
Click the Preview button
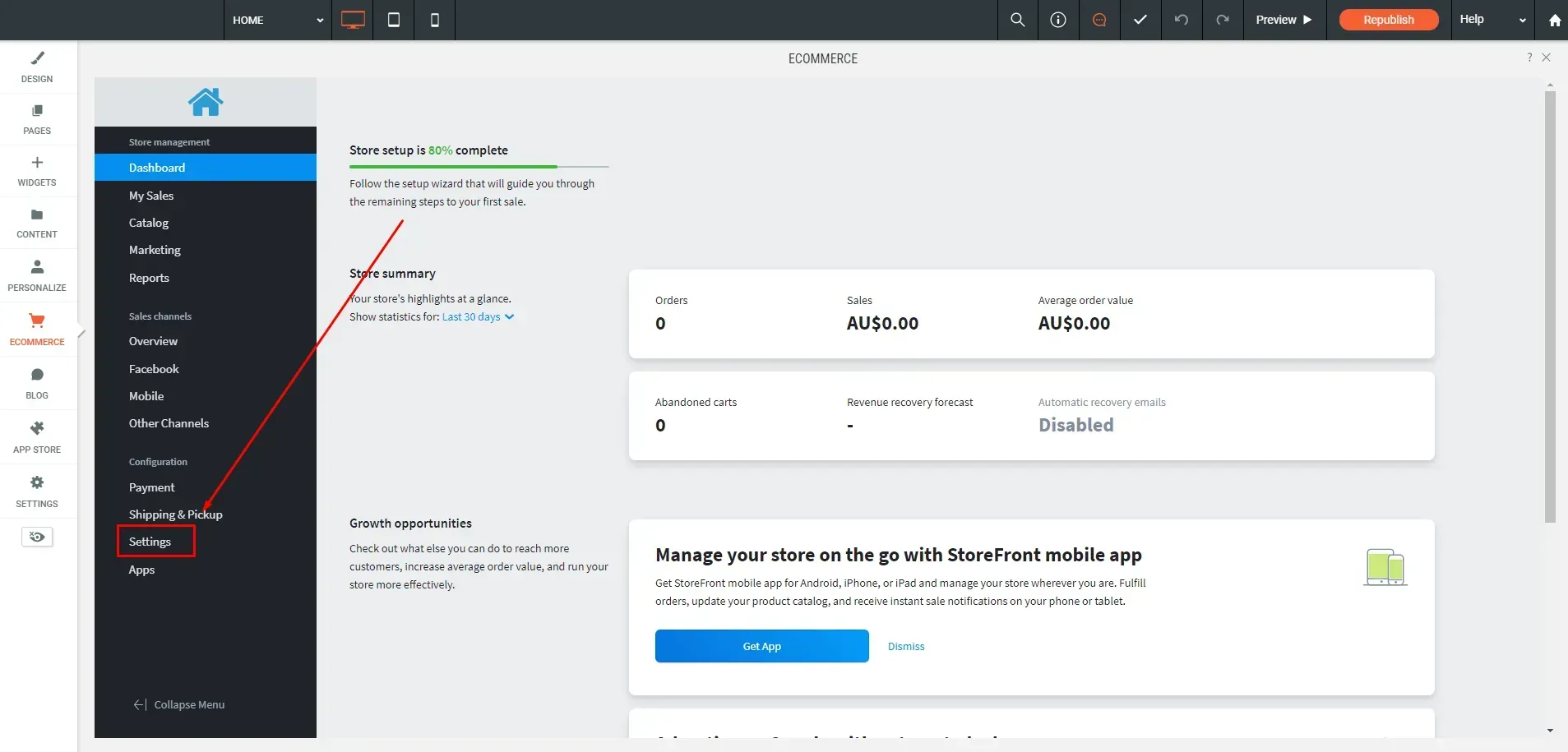coord(1284,20)
